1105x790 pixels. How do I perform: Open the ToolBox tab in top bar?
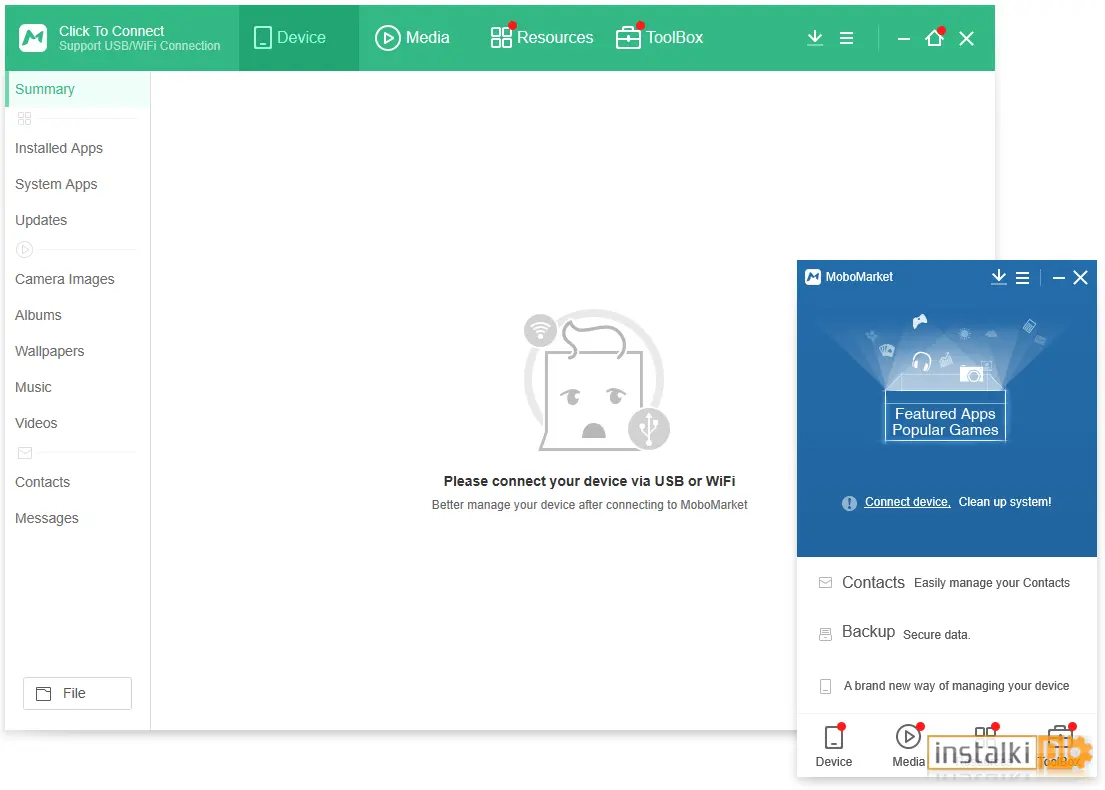659,37
